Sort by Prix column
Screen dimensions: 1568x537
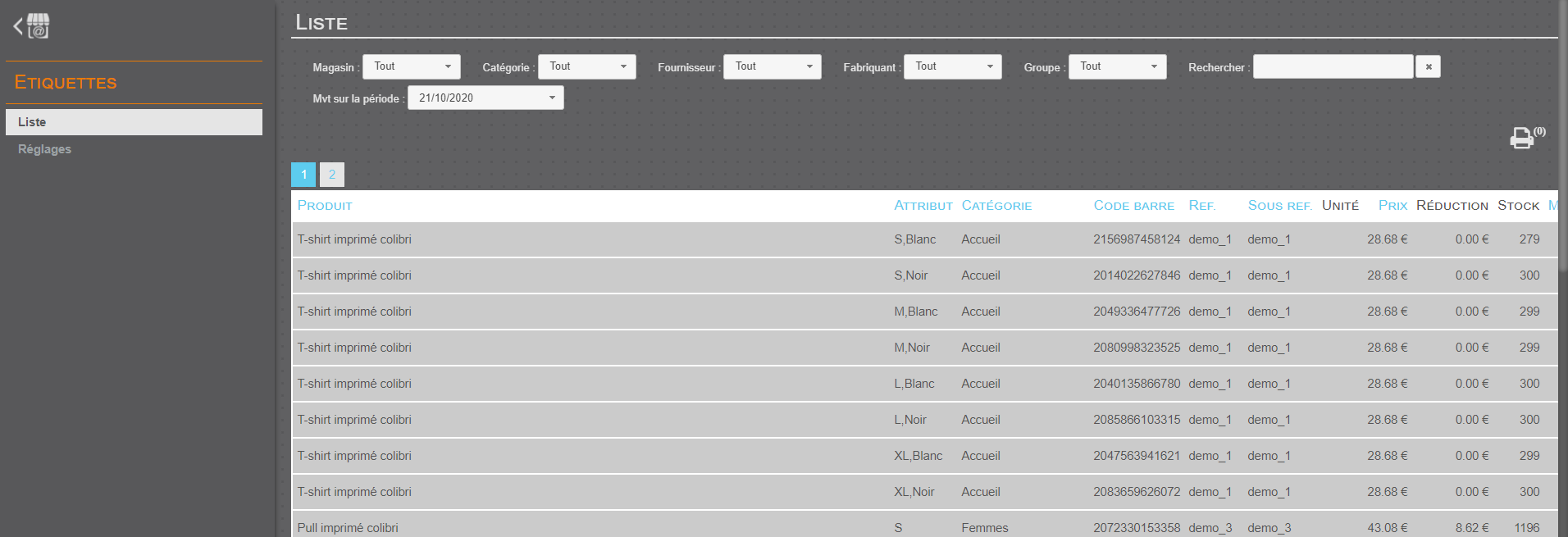(1393, 206)
